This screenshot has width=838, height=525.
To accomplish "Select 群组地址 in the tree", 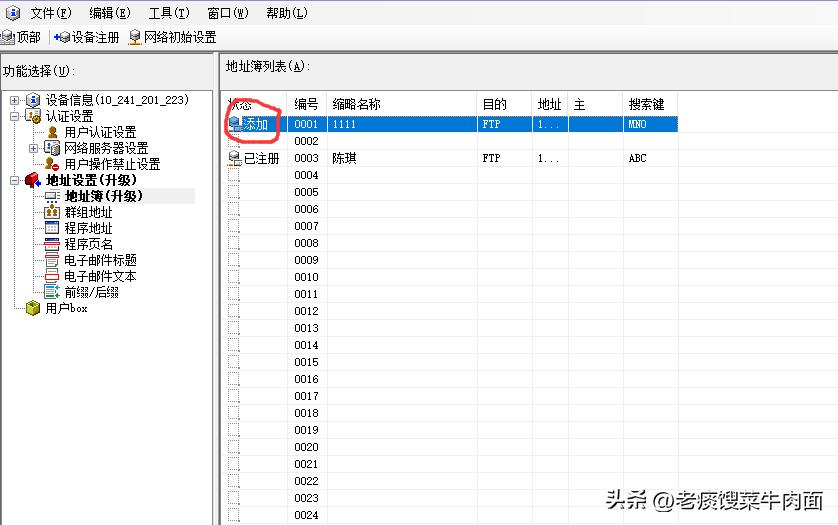I will point(88,212).
